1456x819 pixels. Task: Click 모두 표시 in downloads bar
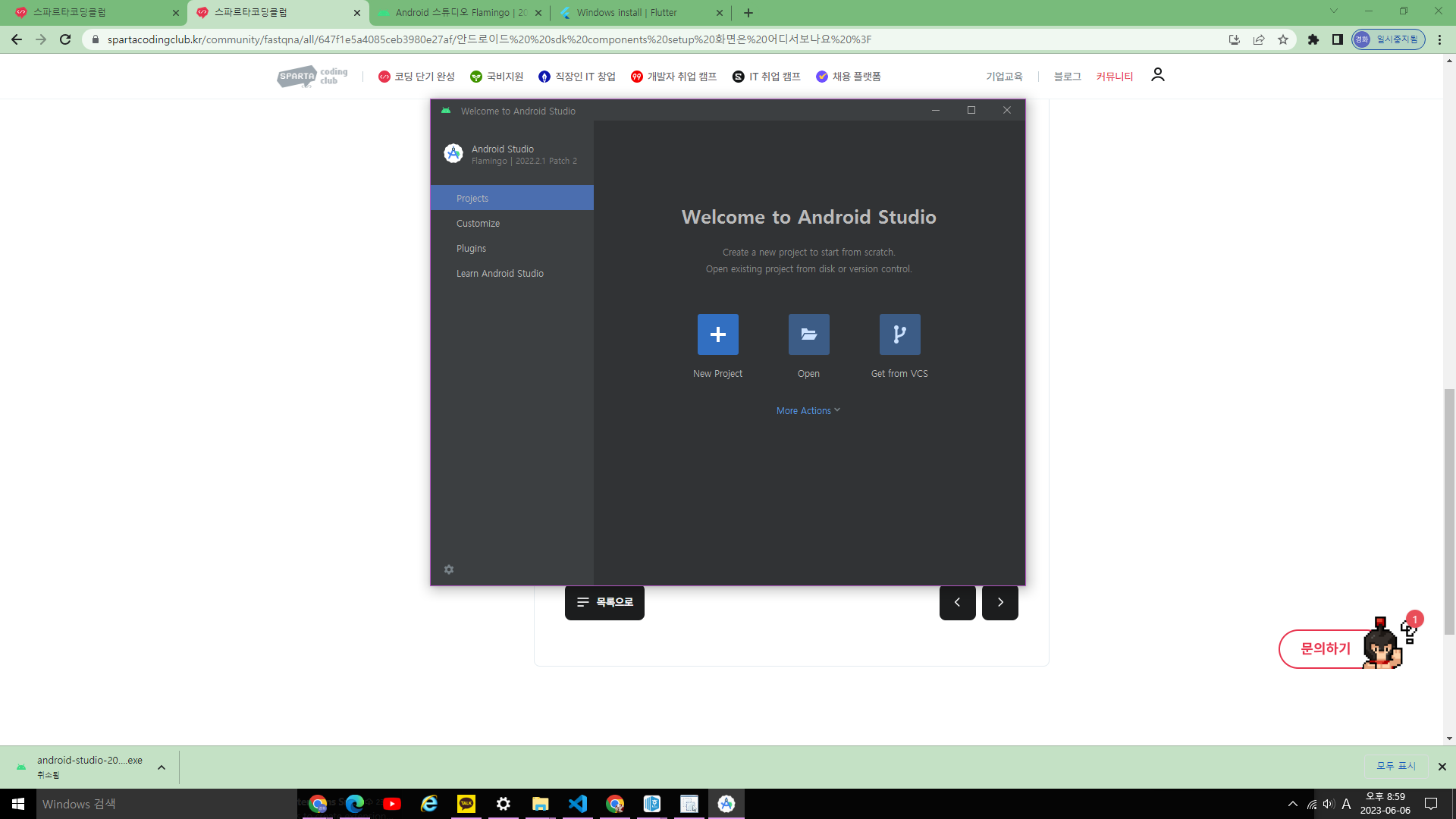click(1396, 767)
